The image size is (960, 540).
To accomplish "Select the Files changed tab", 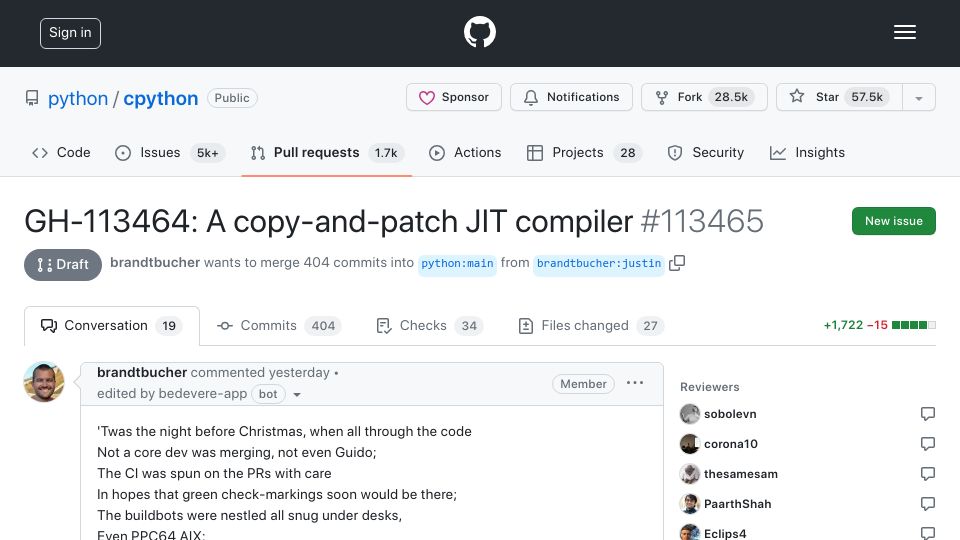I will point(591,326).
